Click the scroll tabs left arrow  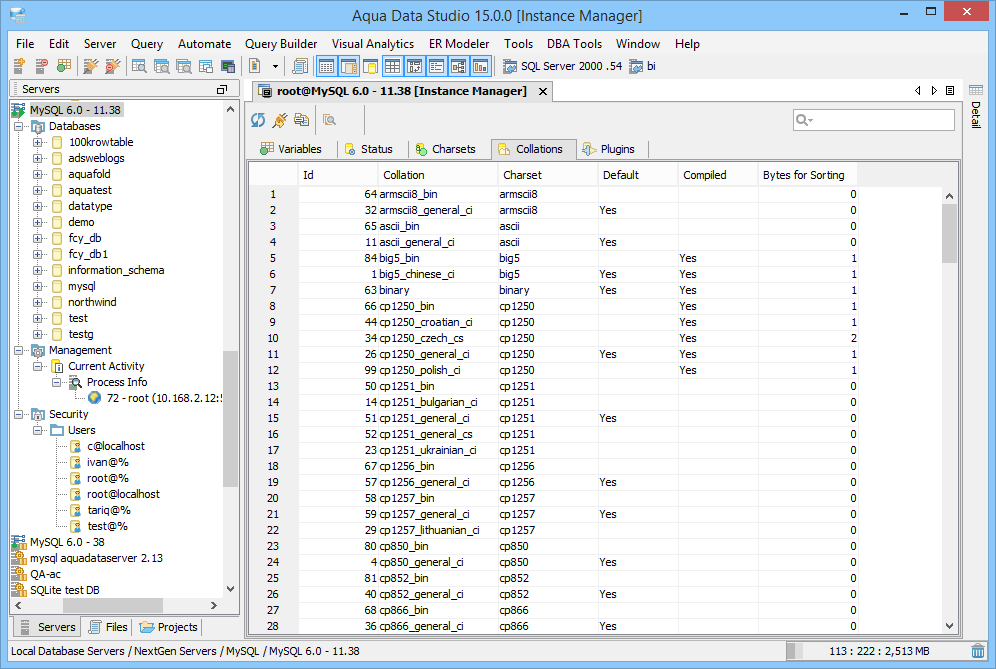(x=917, y=91)
